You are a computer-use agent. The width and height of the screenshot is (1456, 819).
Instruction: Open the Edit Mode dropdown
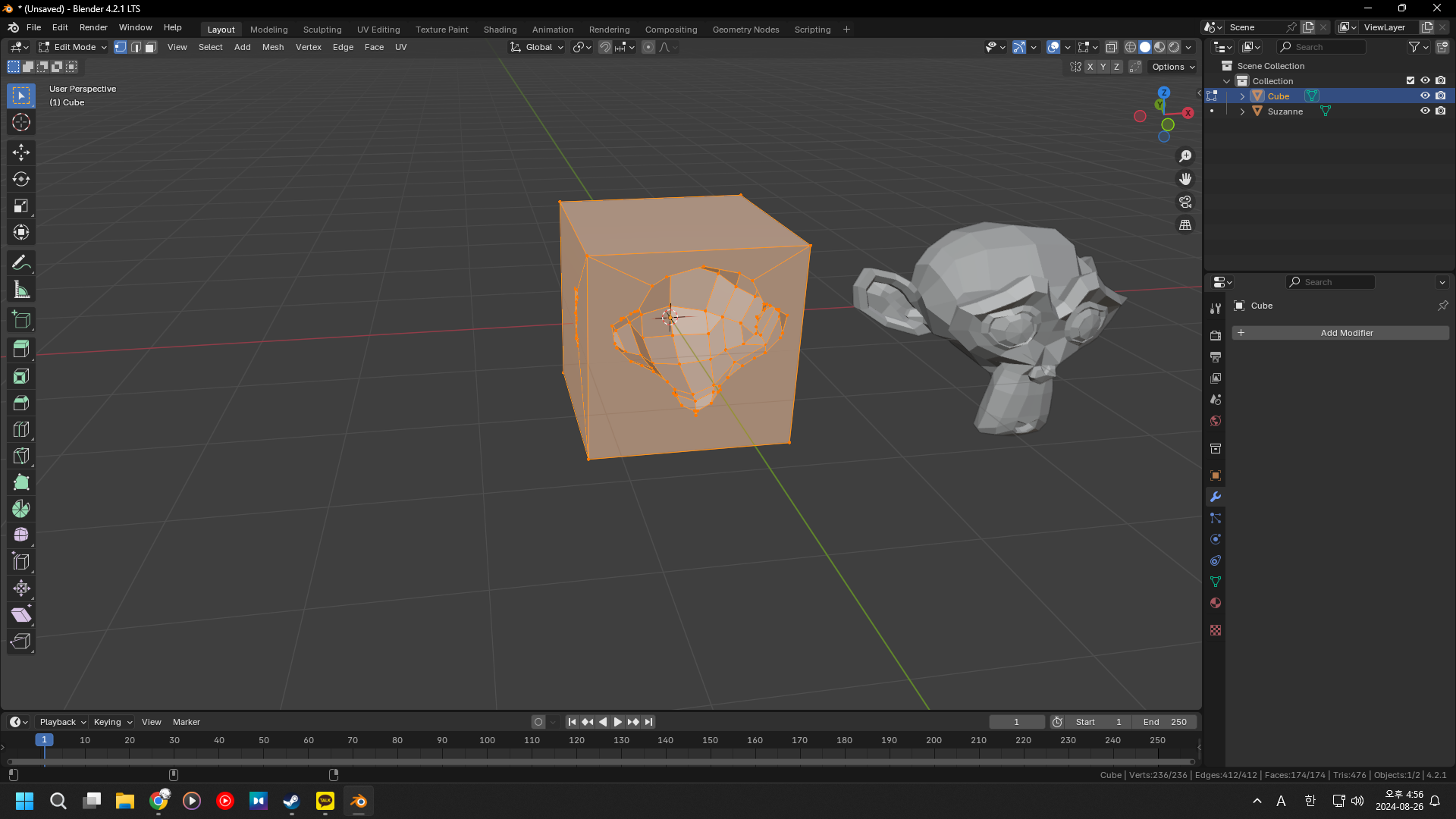[73, 47]
